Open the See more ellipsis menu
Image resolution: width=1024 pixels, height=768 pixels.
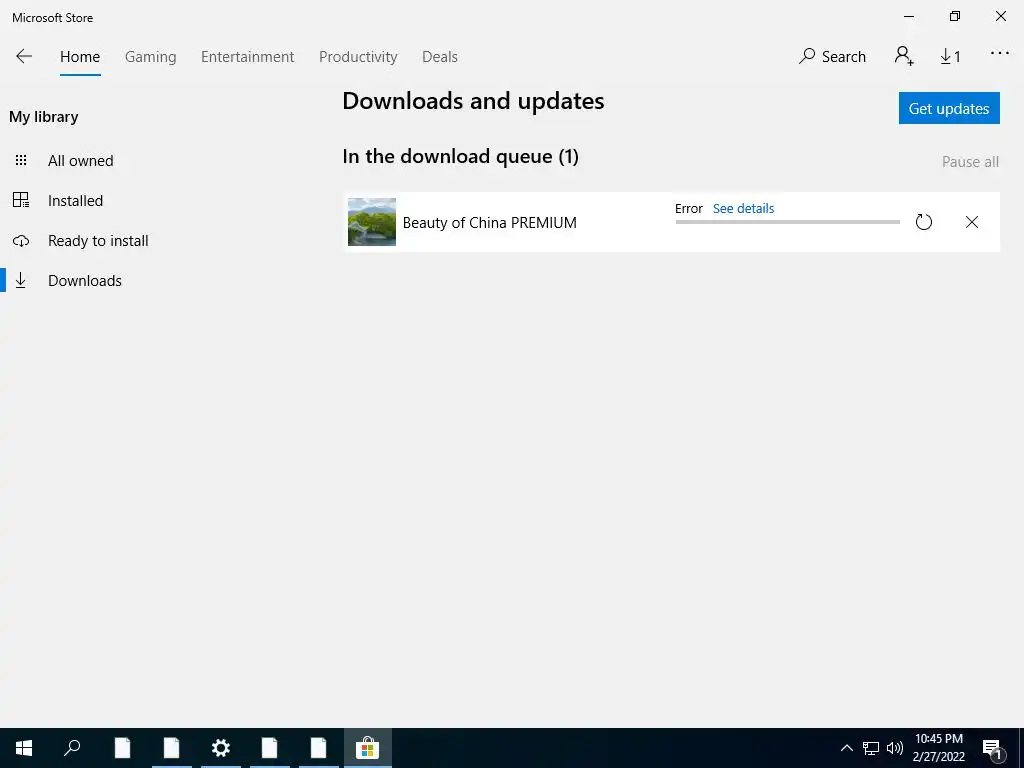(999, 54)
